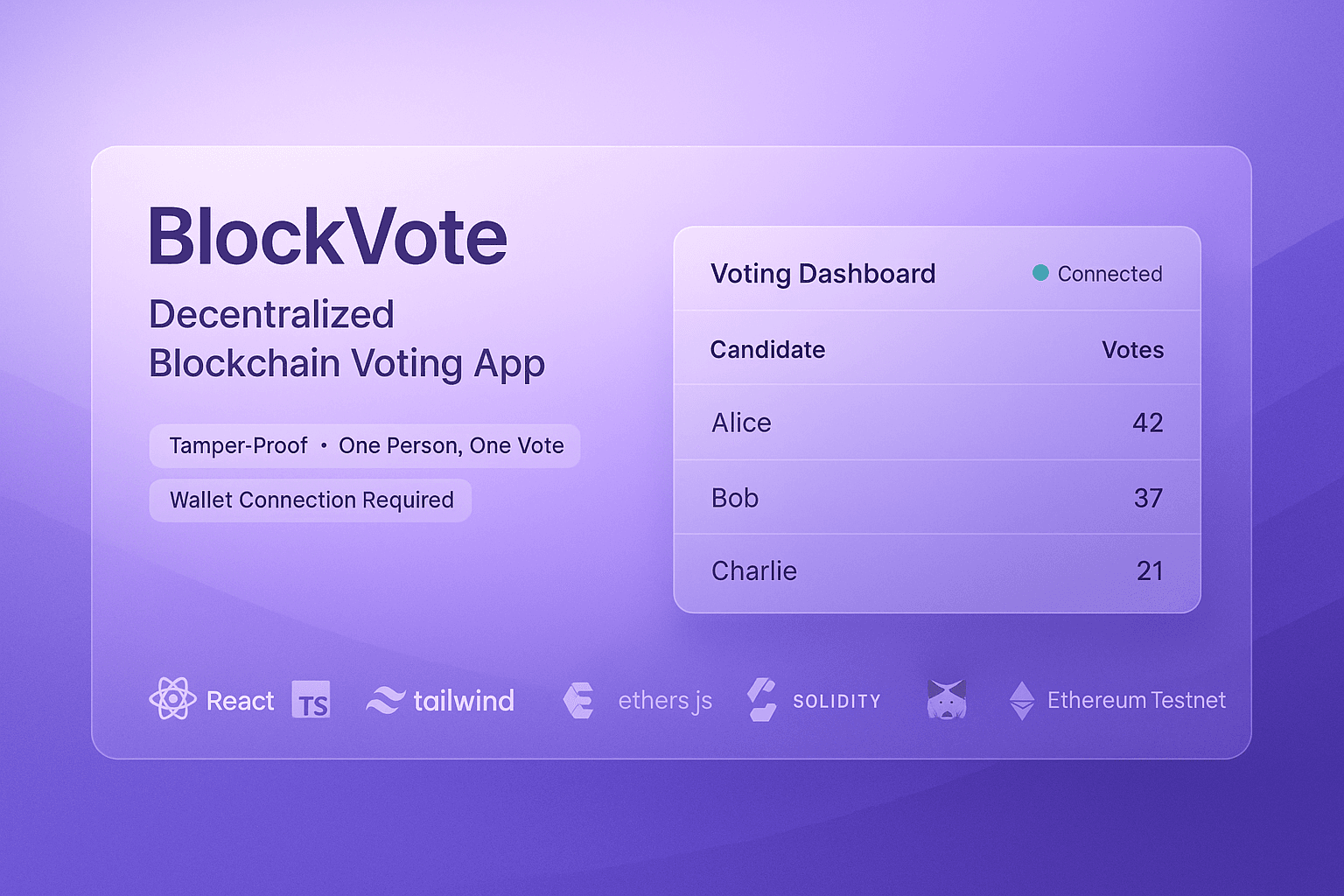1344x896 pixels.
Task: Click the Tailwind wave logo icon
Action: (385, 700)
